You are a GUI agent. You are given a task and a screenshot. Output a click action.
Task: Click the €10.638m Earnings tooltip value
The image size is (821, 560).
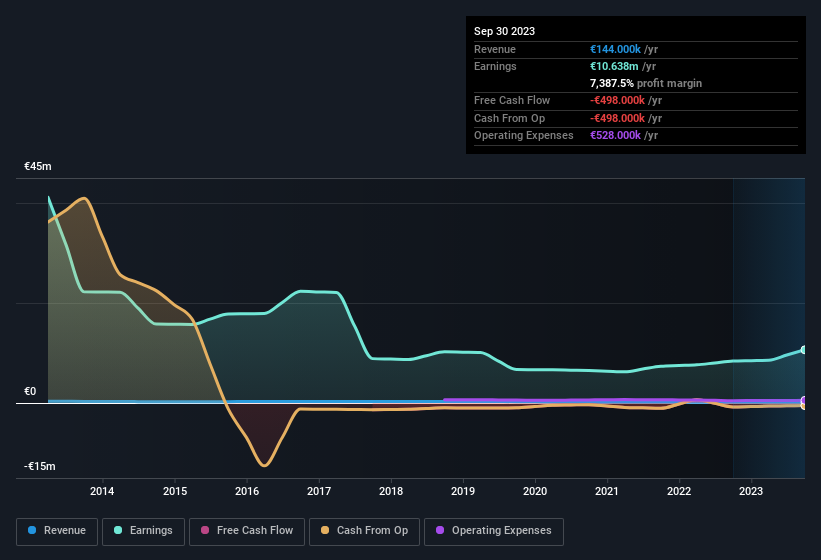coord(614,66)
